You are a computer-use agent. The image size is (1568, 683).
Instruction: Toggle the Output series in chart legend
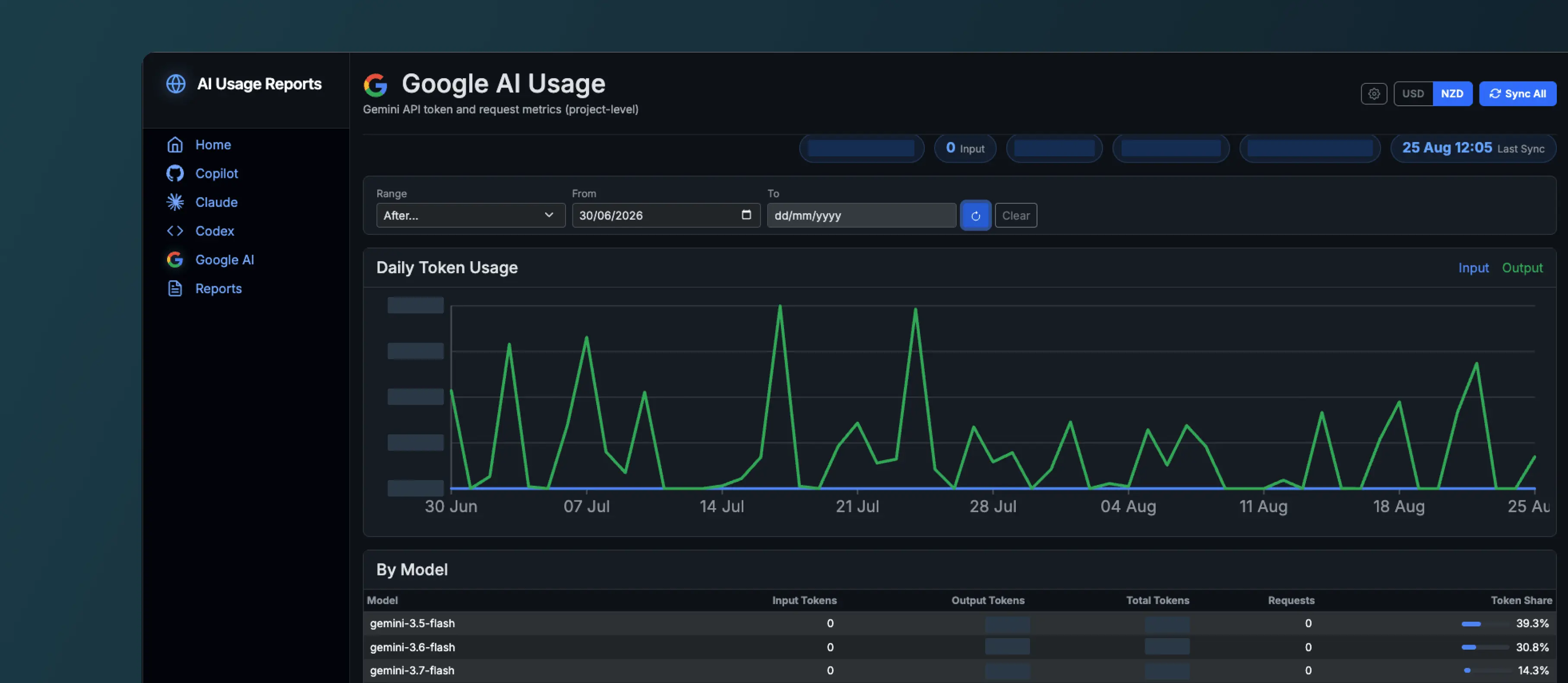(x=1522, y=268)
